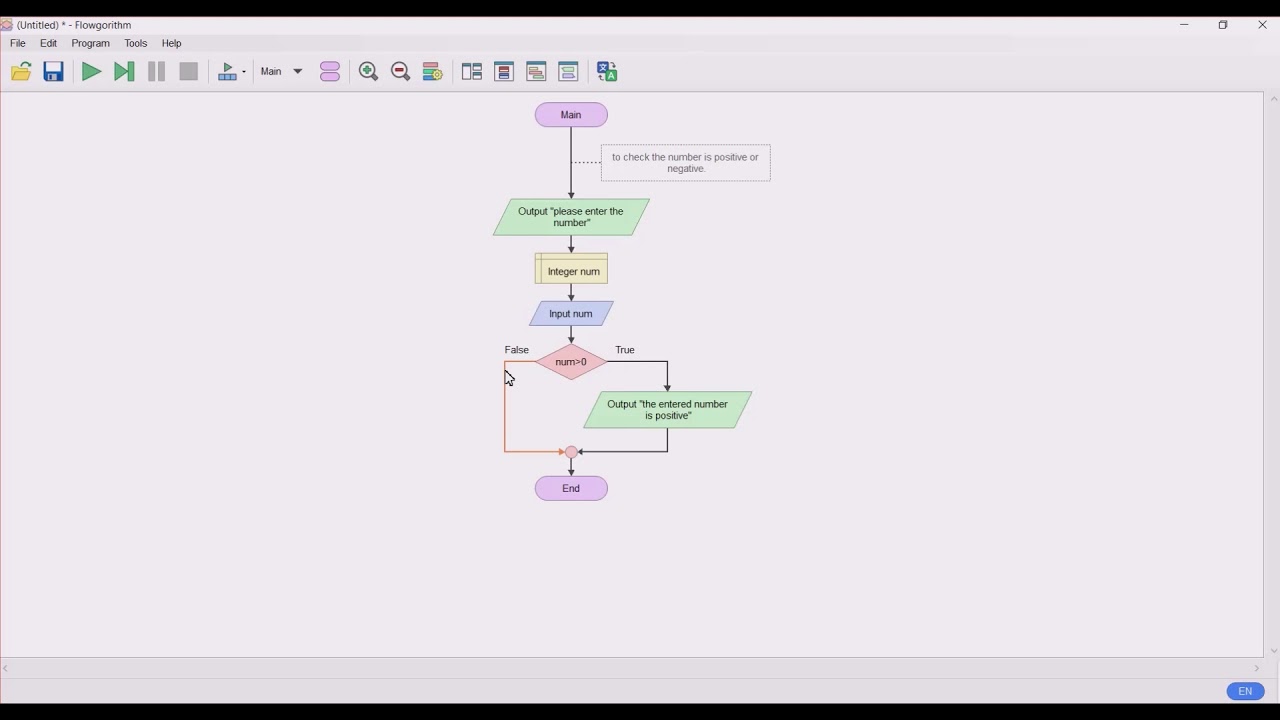Zoom out of the flowchart

pyautogui.click(x=400, y=71)
